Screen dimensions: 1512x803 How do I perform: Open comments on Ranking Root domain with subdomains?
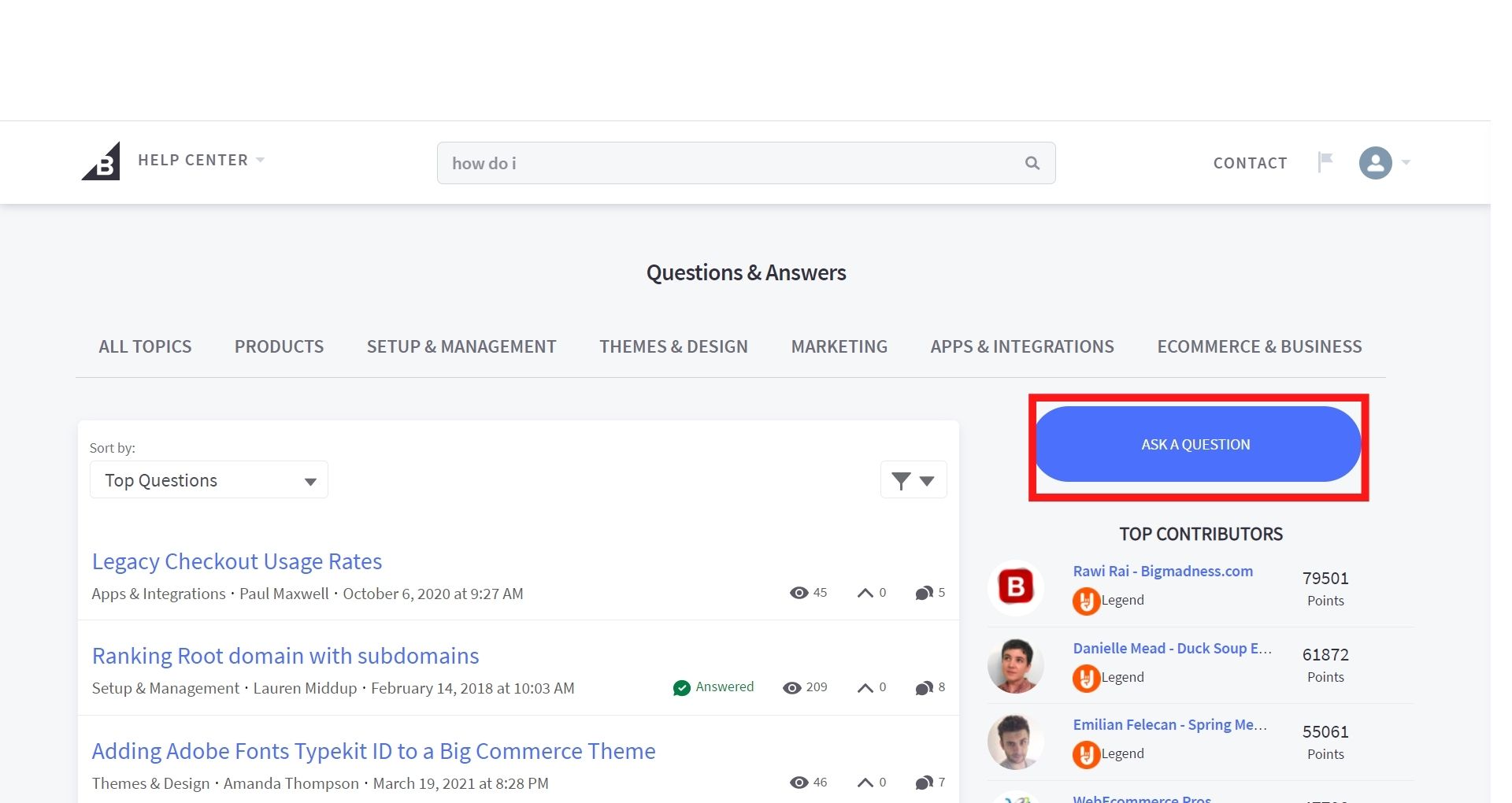[x=923, y=687]
